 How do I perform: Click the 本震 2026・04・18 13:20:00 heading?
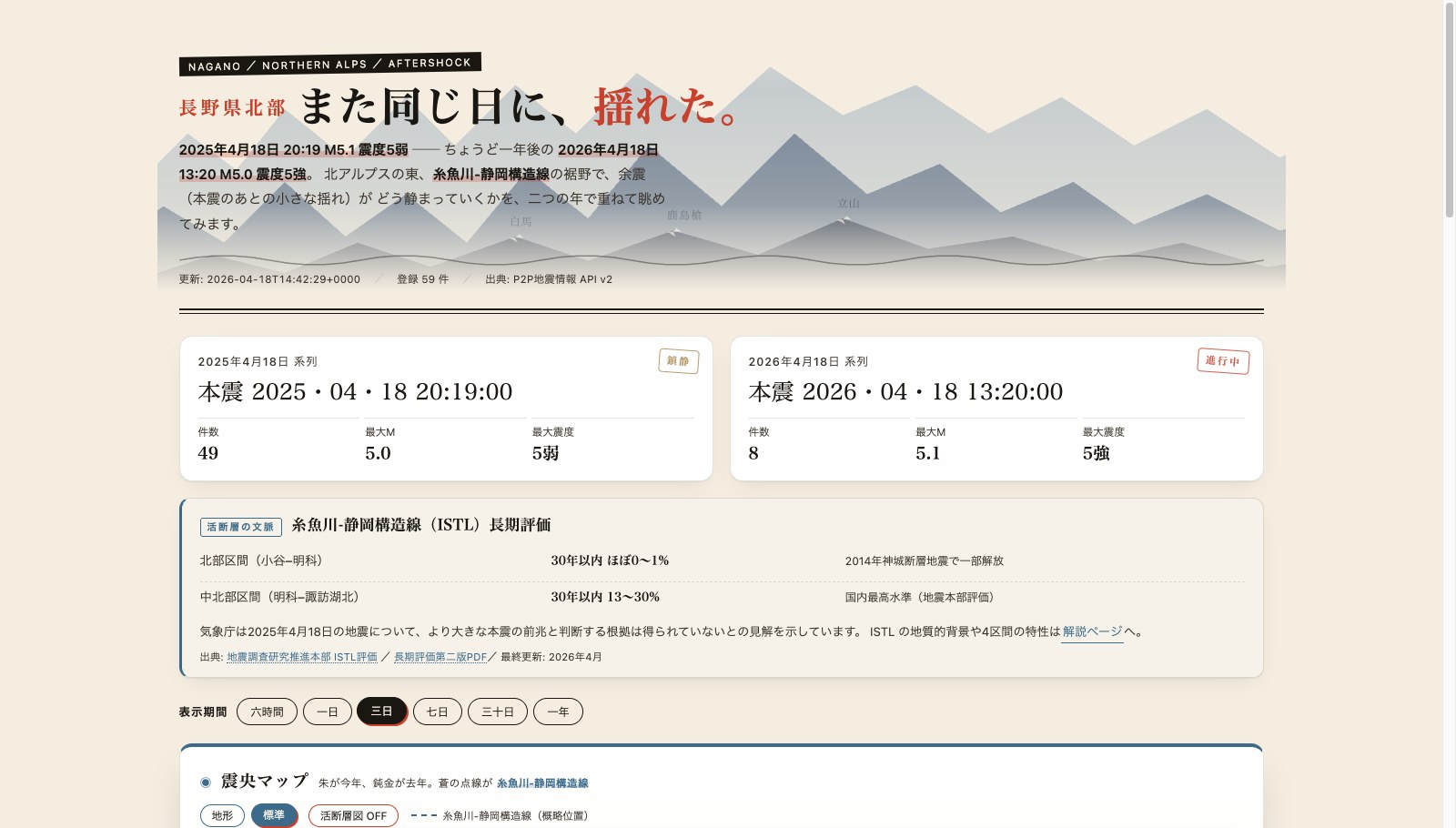click(905, 391)
